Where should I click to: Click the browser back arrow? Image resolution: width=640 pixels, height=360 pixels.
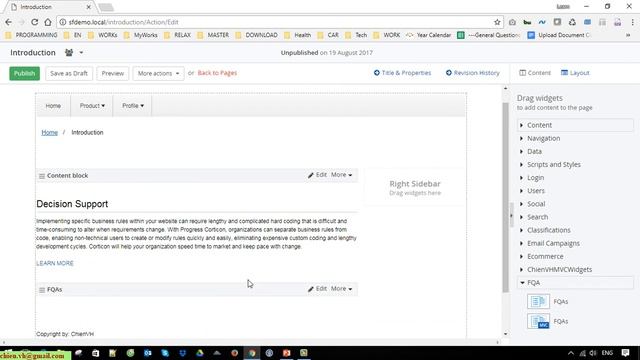tap(9, 22)
